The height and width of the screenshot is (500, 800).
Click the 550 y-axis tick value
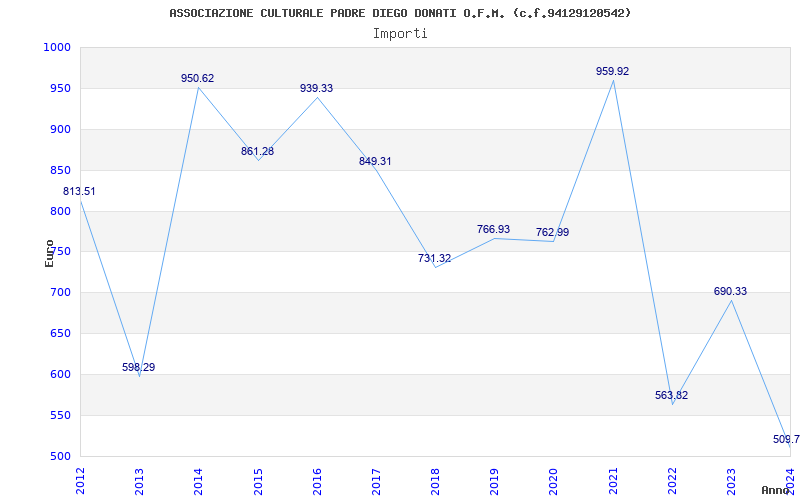point(60,415)
